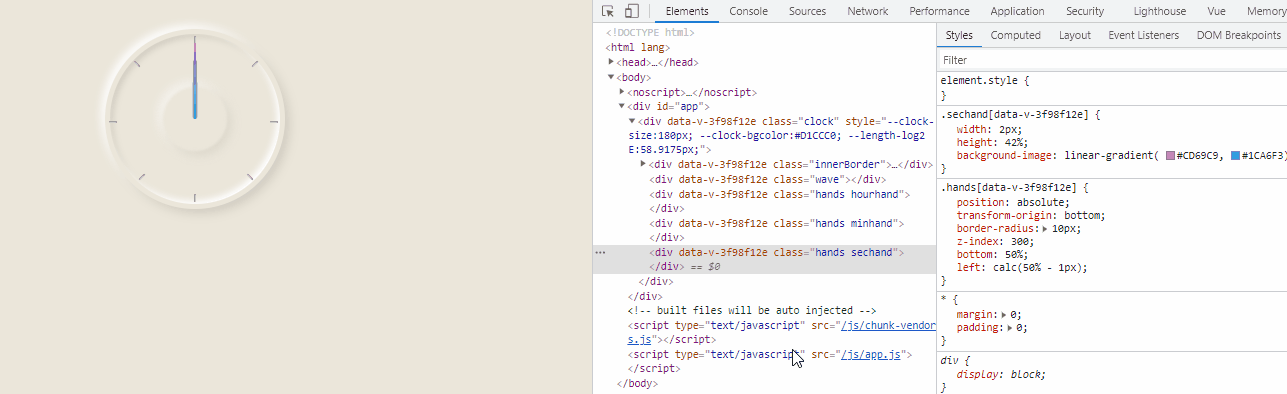Click the background-image linear-gradient declaration
Viewport: 1287px width, 394px height.
tap(1121, 156)
